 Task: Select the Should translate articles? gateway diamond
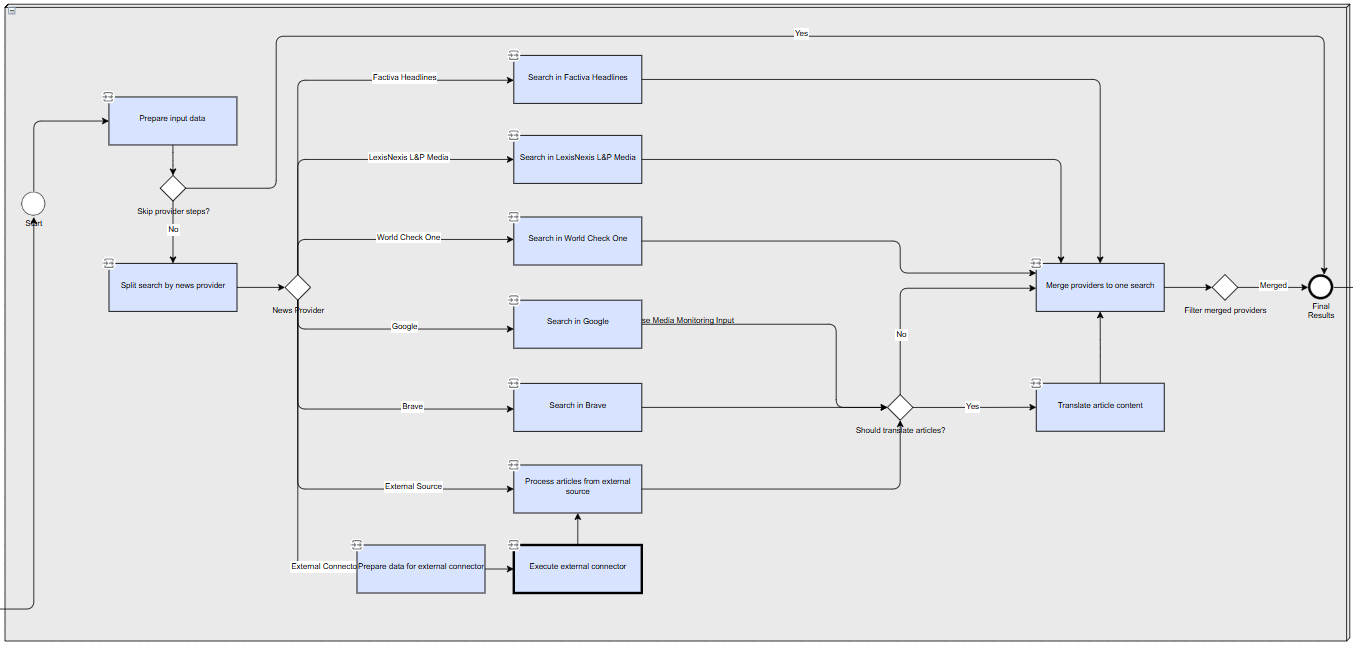(900, 407)
